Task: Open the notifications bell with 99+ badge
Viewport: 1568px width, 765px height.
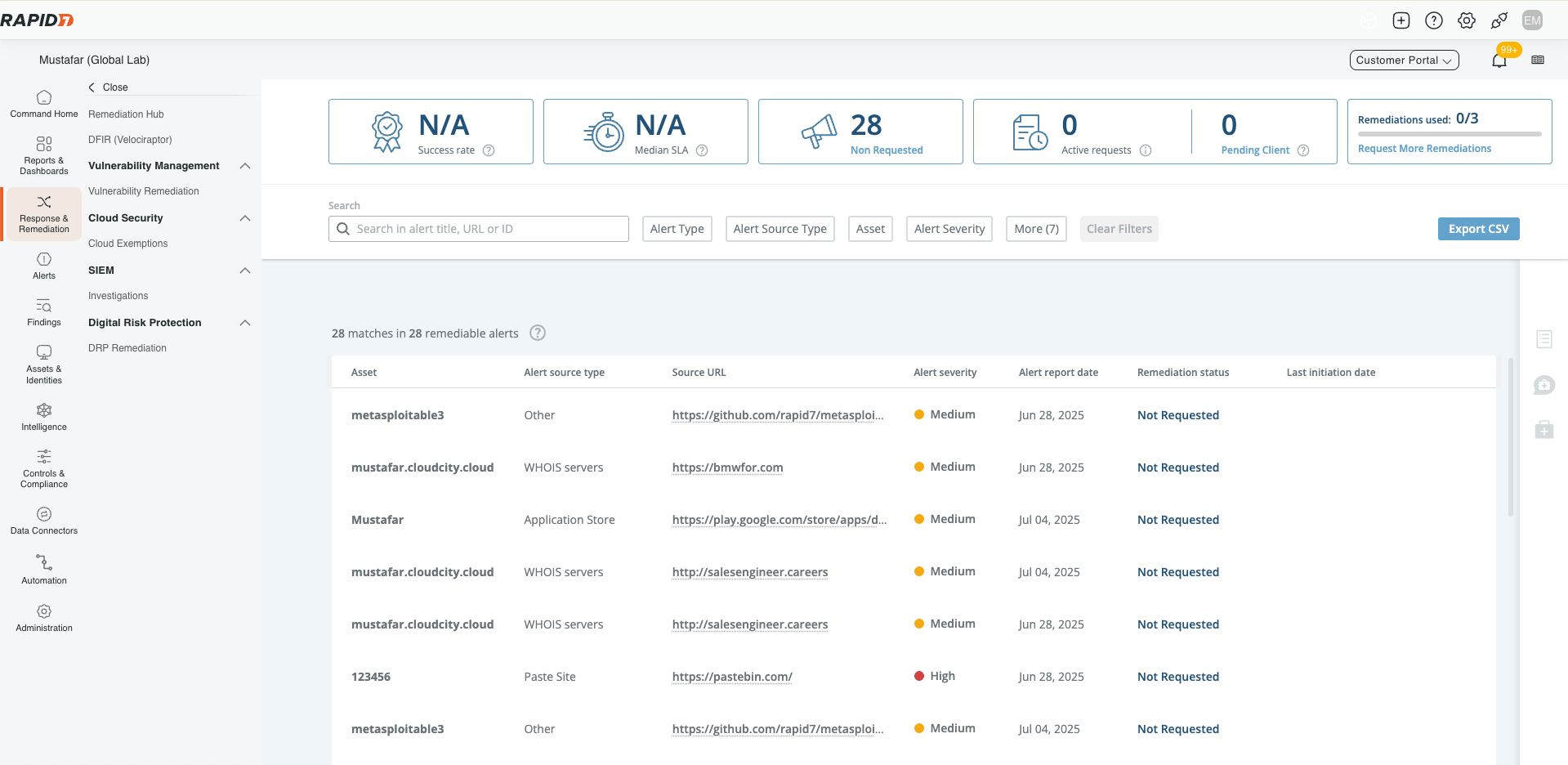Action: [1499, 60]
